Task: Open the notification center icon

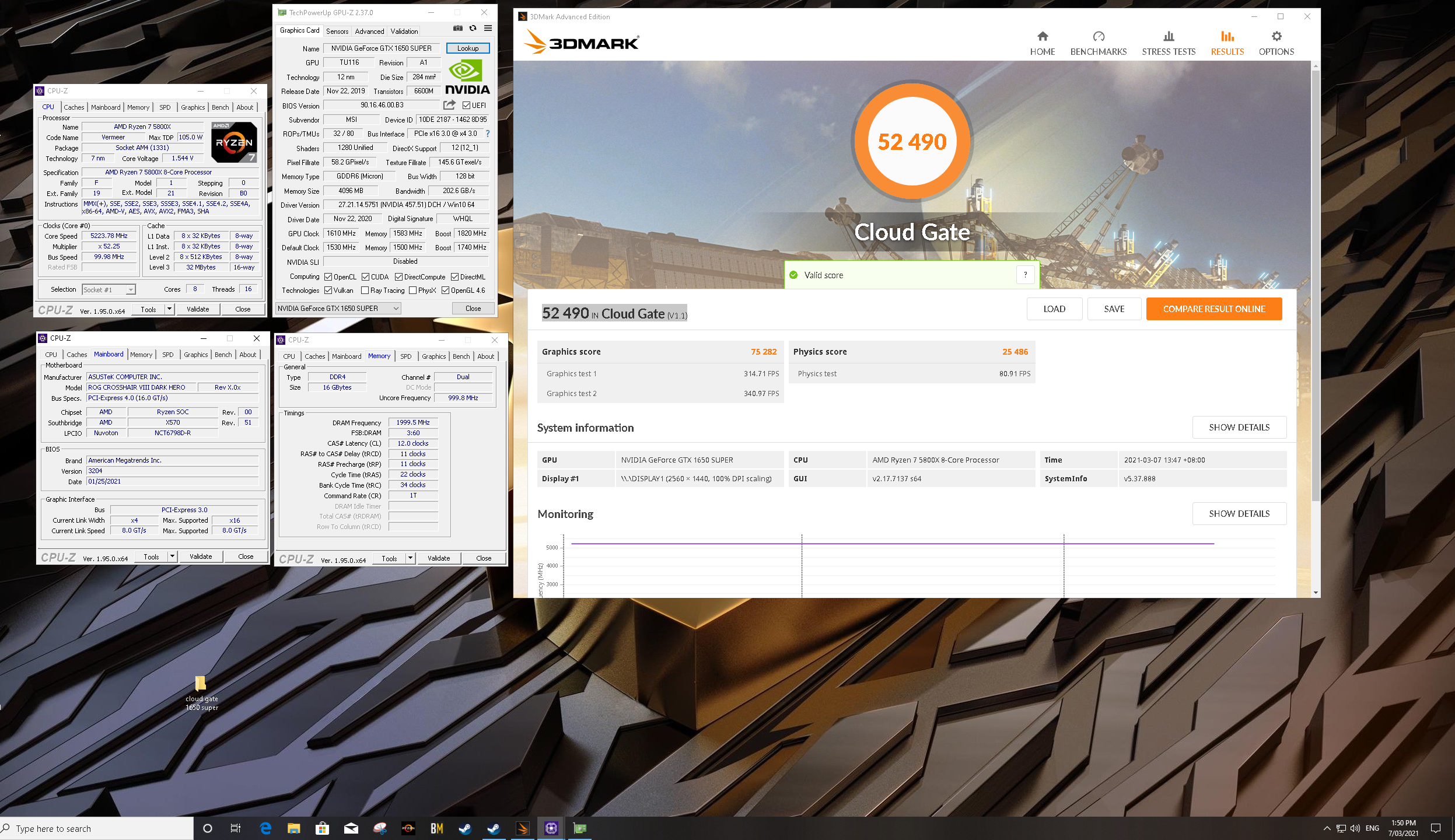Action: [1436, 828]
